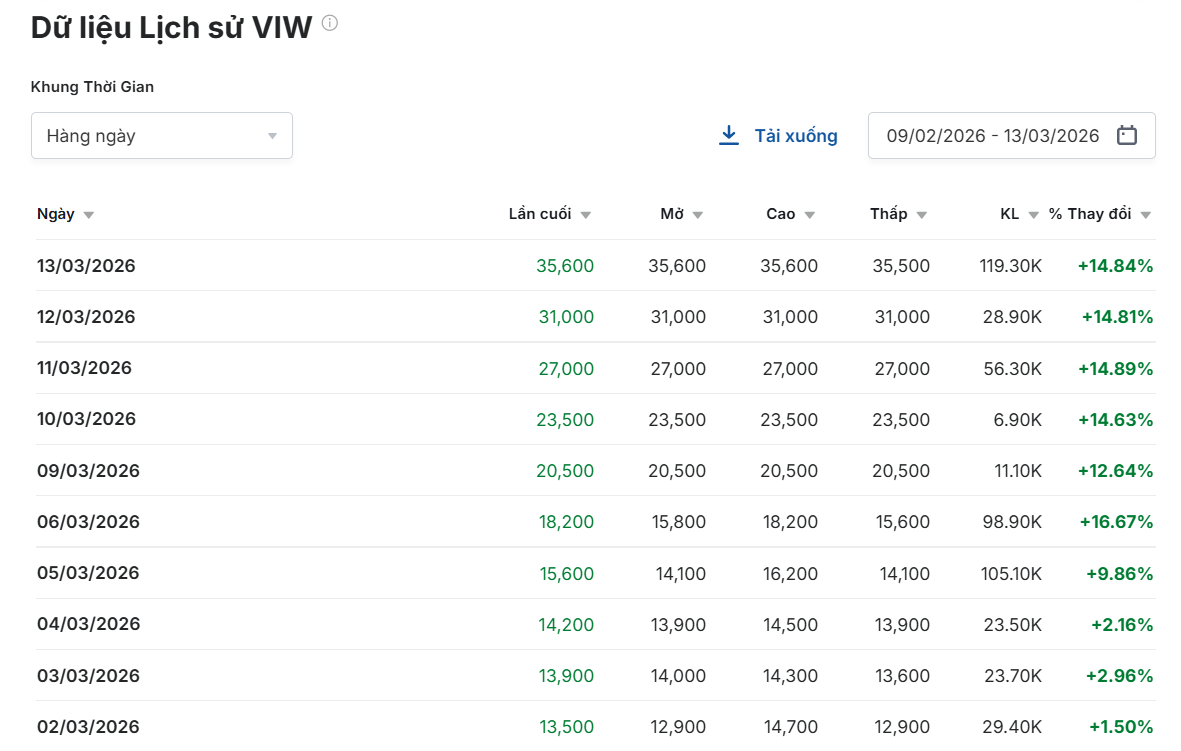Click sort arrow next to Ngày header
This screenshot has width=1181, height=751.
(x=88, y=215)
